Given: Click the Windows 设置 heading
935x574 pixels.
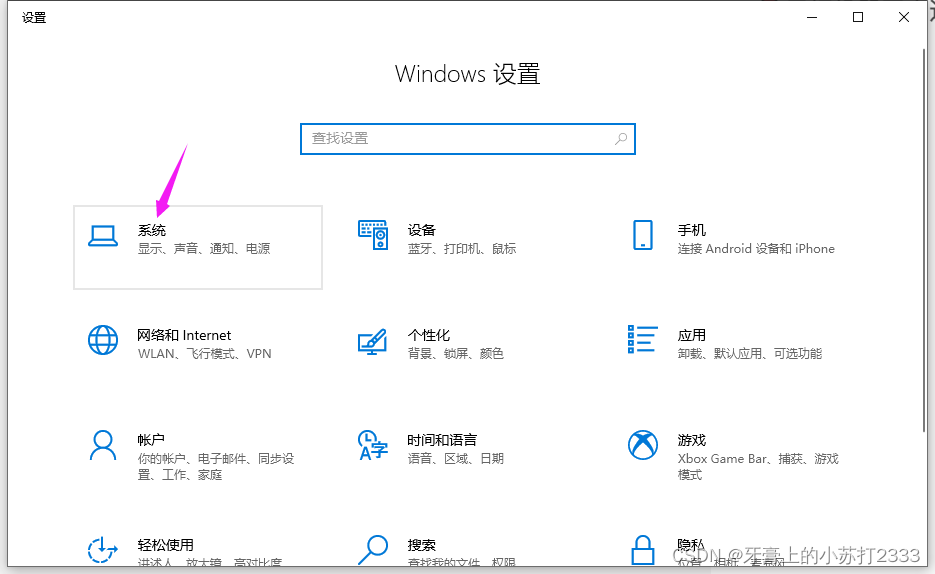Looking at the screenshot, I should (468, 74).
